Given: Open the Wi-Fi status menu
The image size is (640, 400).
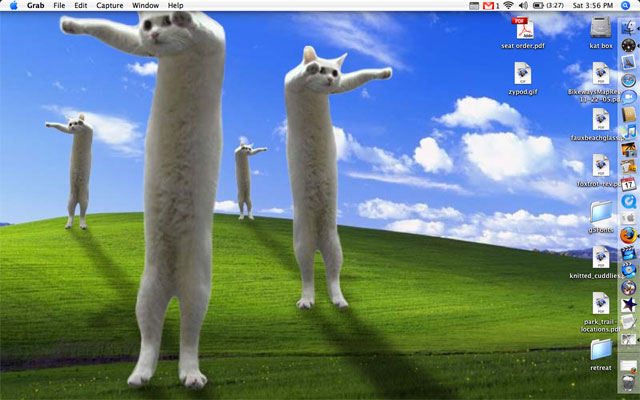Looking at the screenshot, I should click(508, 5).
